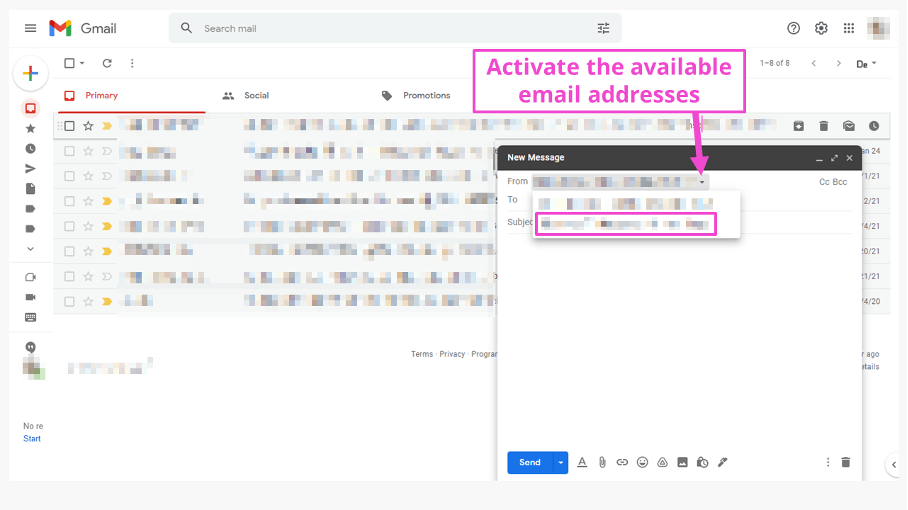Screen dimensions: 908x510
Task: Open Snoozed clock in sidebar
Action: (31, 149)
